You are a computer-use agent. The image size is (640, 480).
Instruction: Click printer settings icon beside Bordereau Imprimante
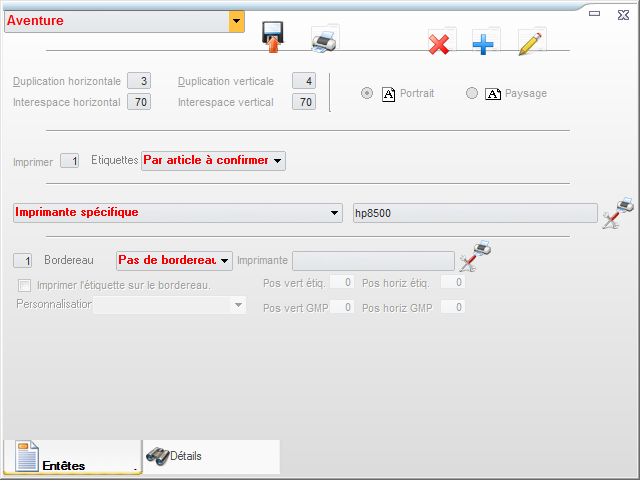point(474,258)
